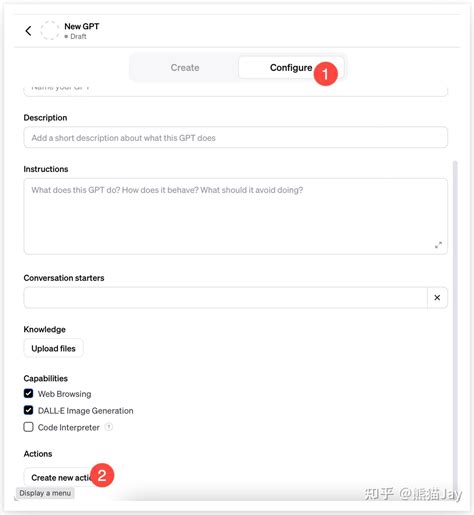Uncheck the Web Browsing capability
This screenshot has height=515, width=474.
tap(28, 393)
